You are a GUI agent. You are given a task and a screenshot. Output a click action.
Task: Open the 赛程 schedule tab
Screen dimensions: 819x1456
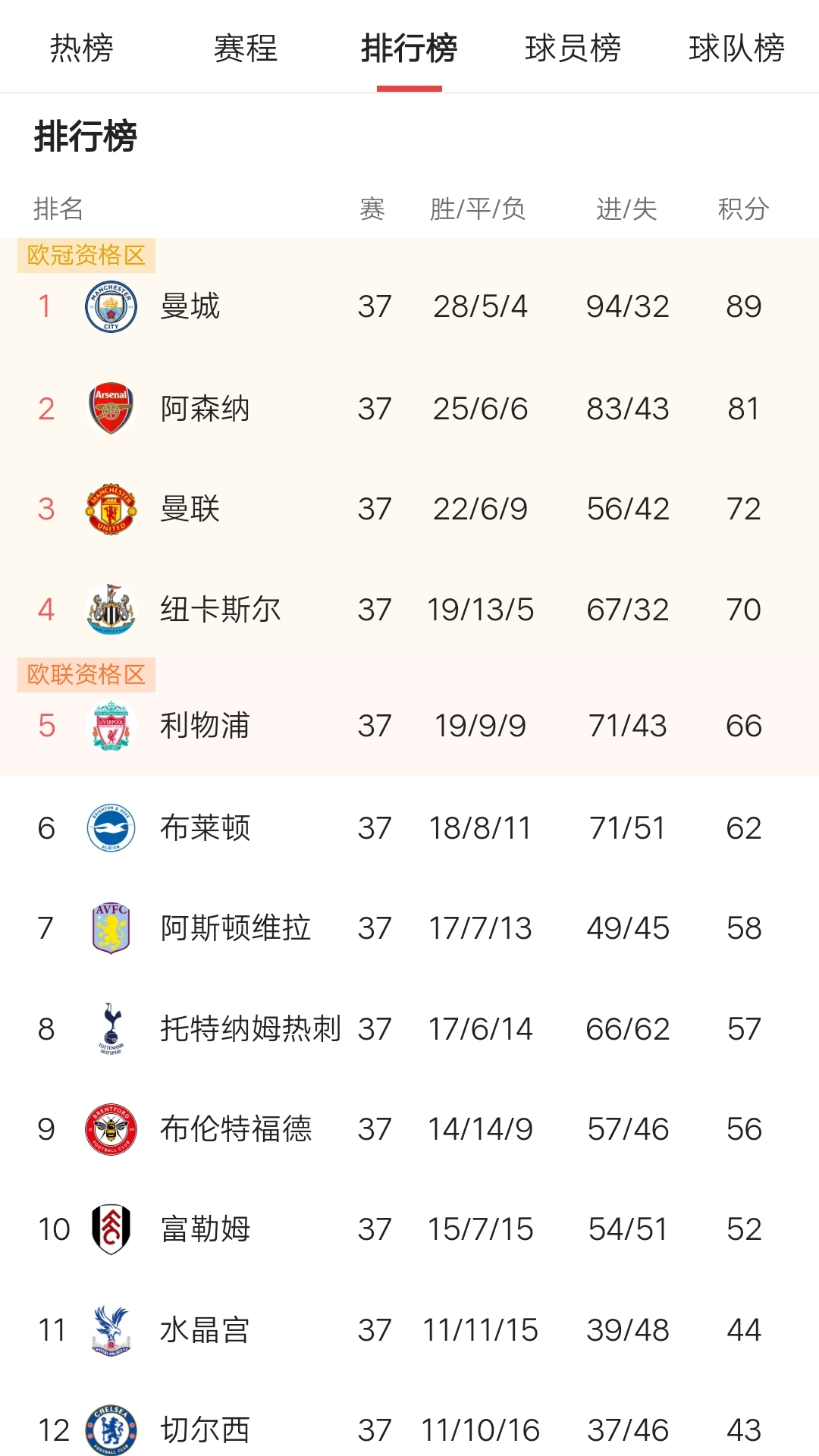[x=246, y=49]
